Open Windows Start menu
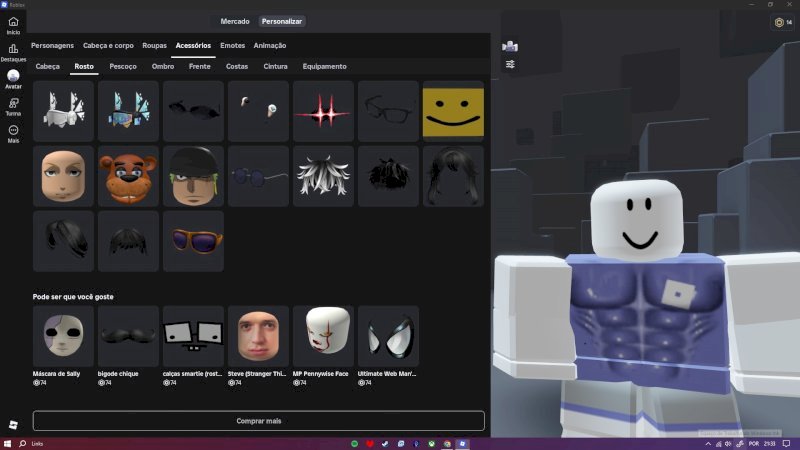The image size is (800, 450). (7, 443)
